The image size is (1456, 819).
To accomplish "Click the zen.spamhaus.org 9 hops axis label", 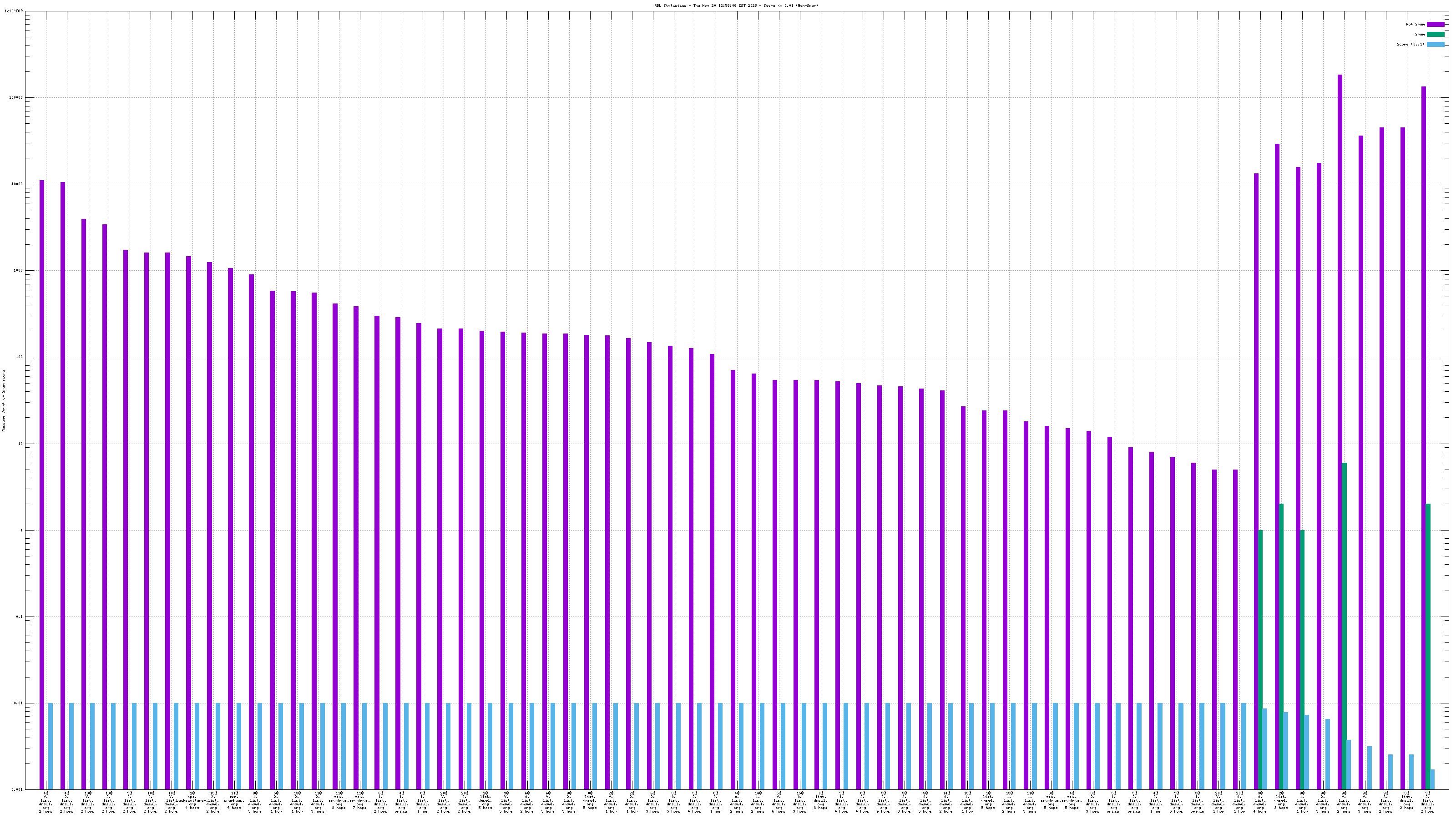I will tap(234, 801).
